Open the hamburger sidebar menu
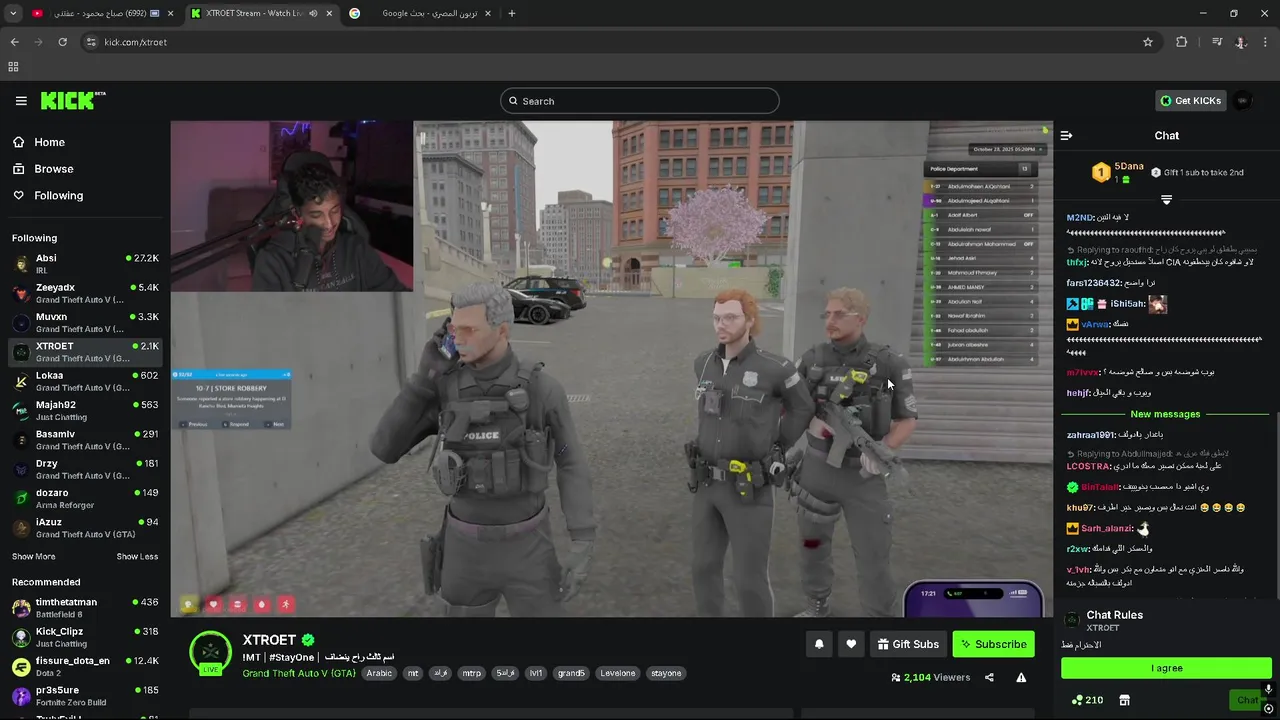 click(21, 101)
